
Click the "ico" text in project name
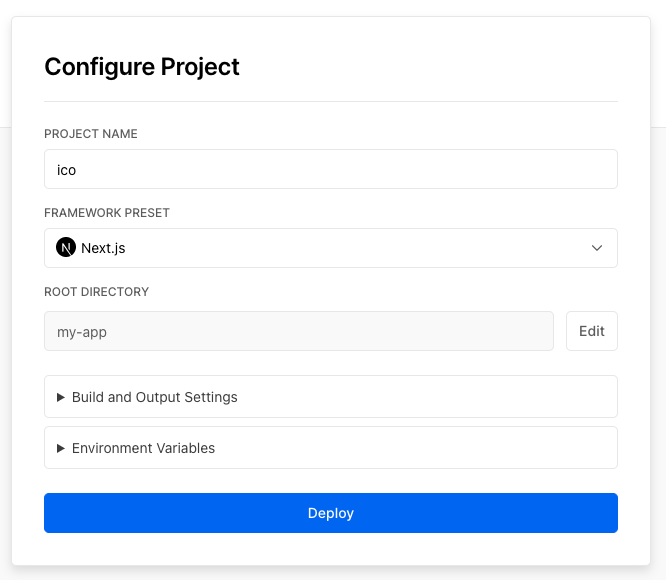click(x=67, y=170)
